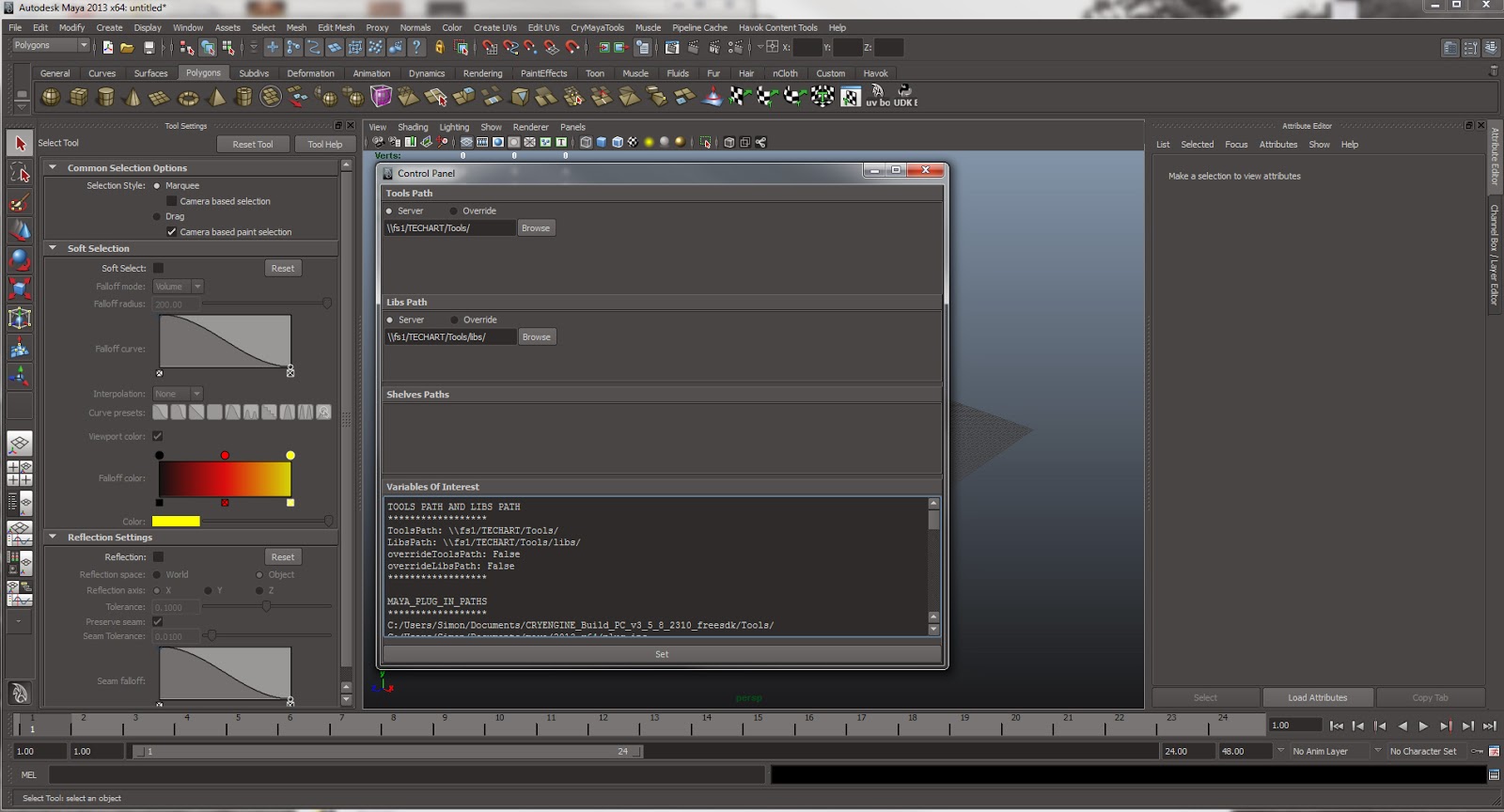Toggle 'Camera based selection' checkbox
This screenshot has height=812, width=1504.
[171, 201]
